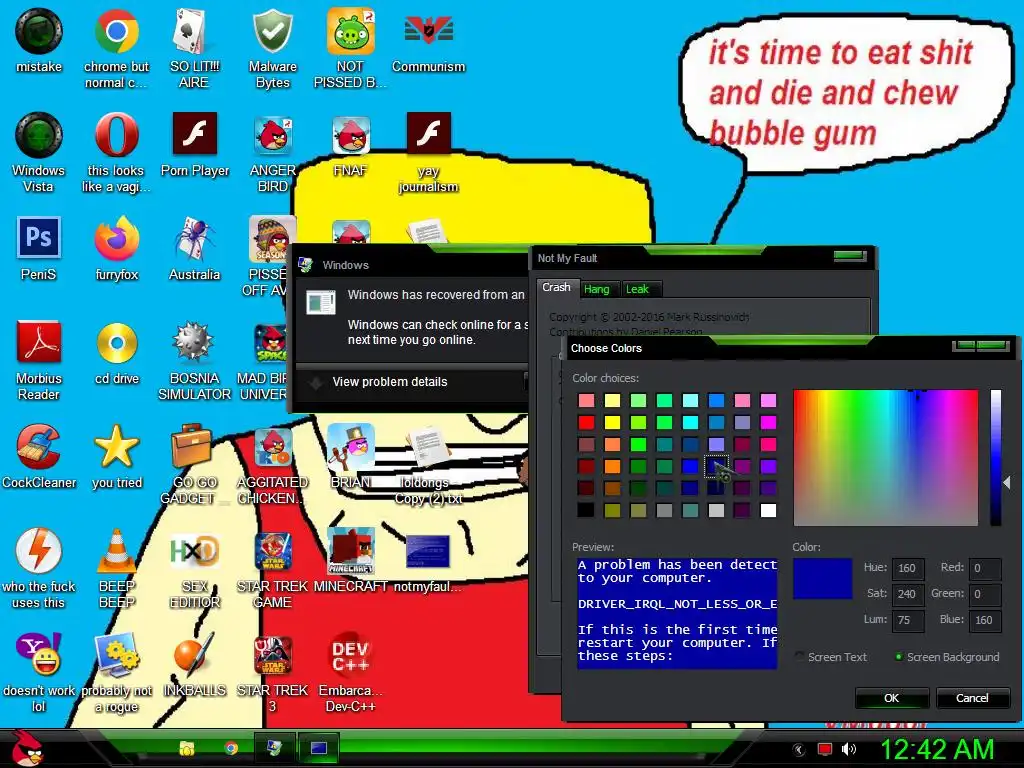Click the red monitor tray icon
The height and width of the screenshot is (768, 1024).
click(x=825, y=749)
